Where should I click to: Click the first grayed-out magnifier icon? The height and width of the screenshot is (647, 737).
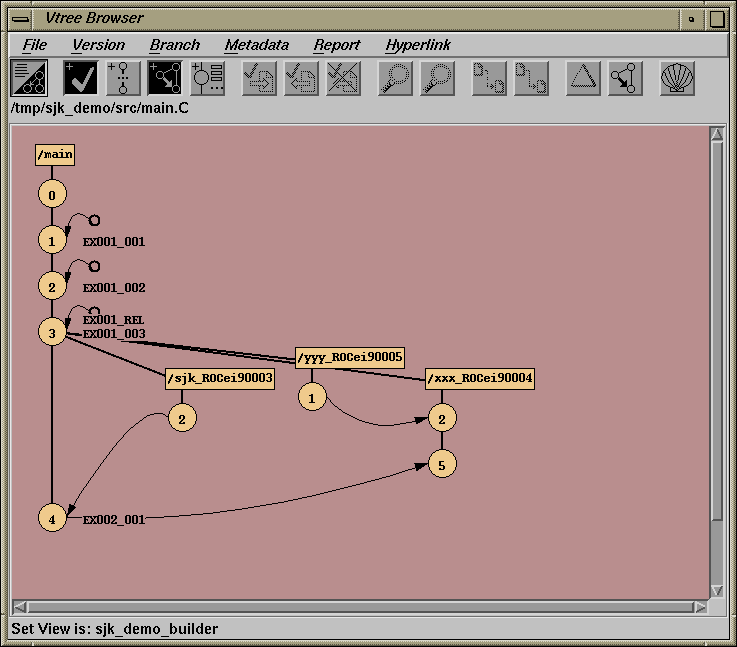[x=395, y=78]
